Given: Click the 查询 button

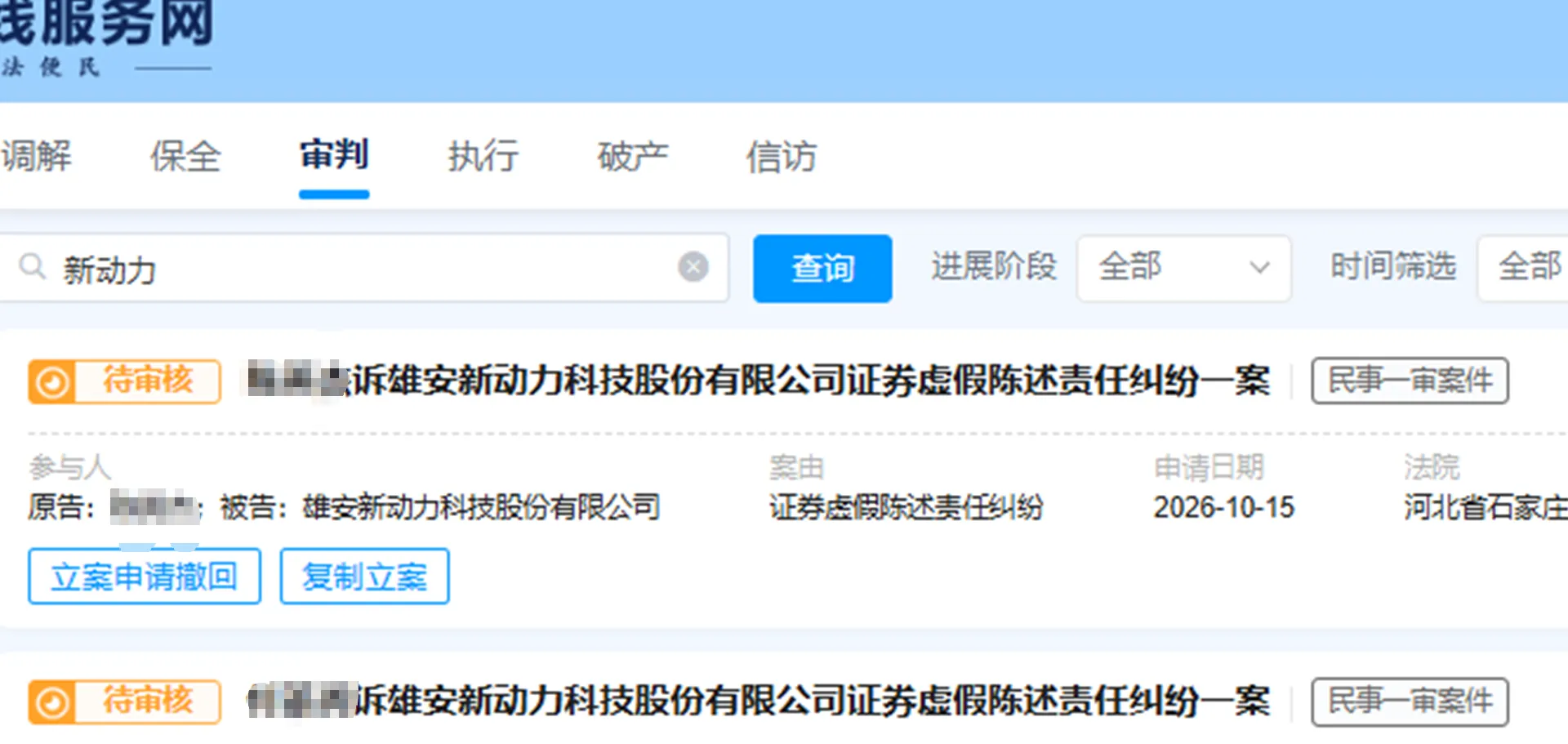Looking at the screenshot, I should [822, 268].
